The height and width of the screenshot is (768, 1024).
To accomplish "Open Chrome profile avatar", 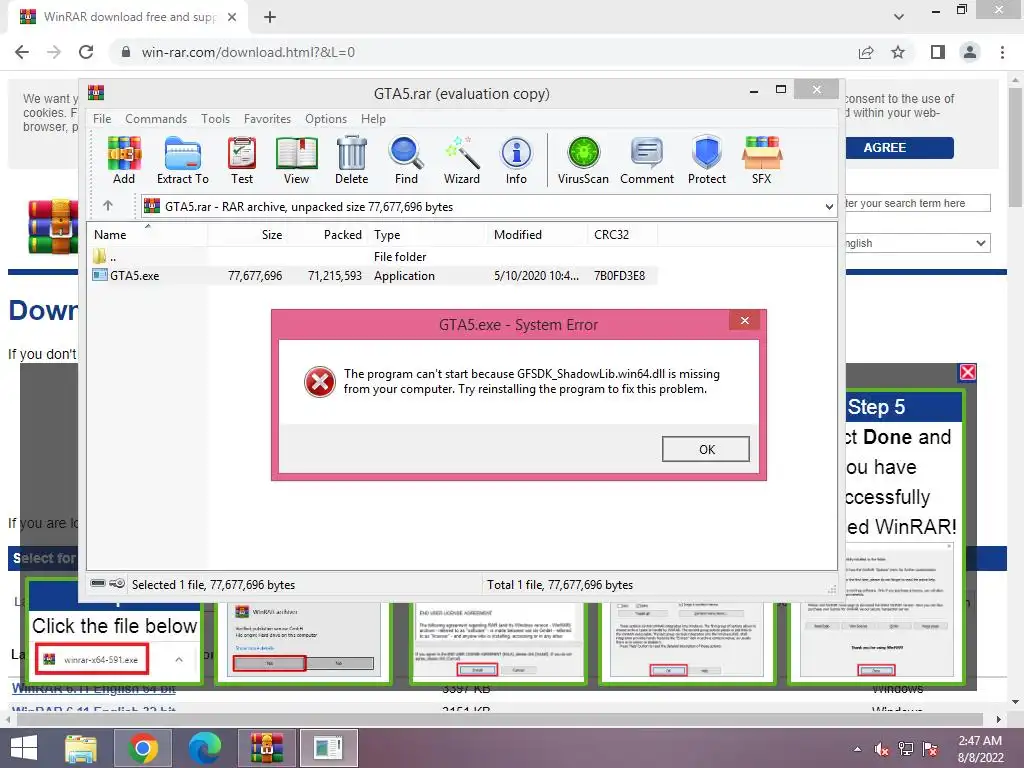I will 970,52.
